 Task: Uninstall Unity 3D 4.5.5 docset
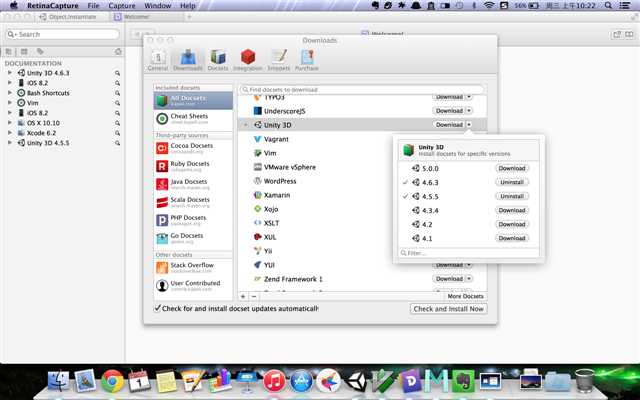(512, 196)
